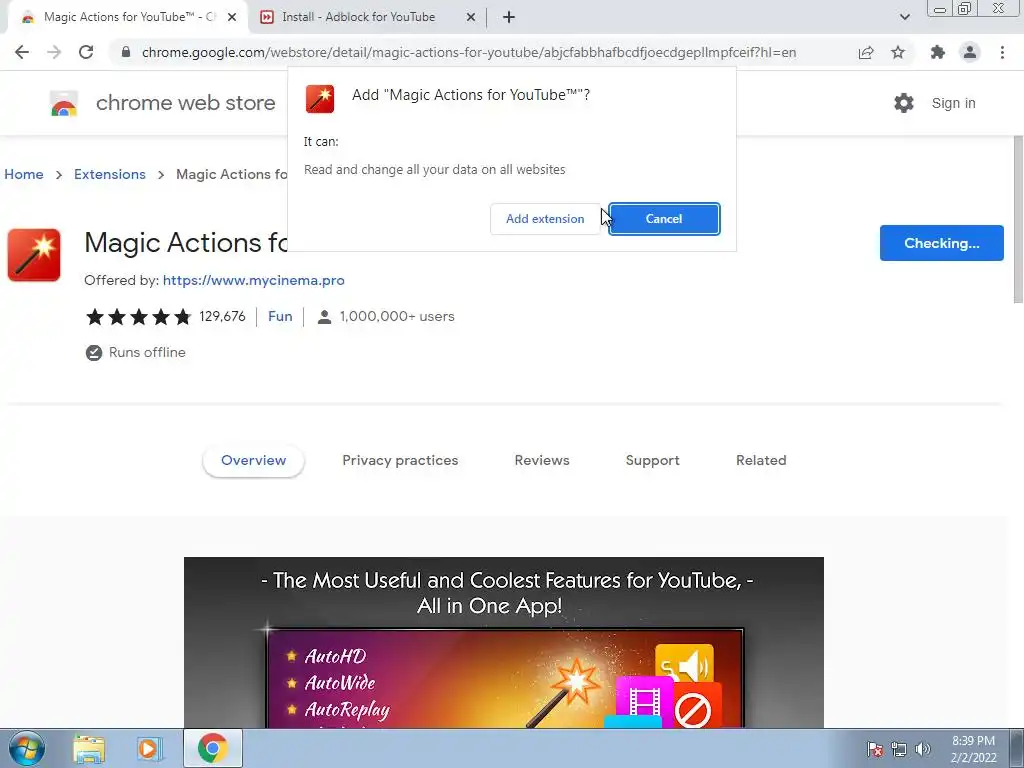The height and width of the screenshot is (768, 1024).
Task: Open the volume speaker tray icon
Action: tap(923, 749)
